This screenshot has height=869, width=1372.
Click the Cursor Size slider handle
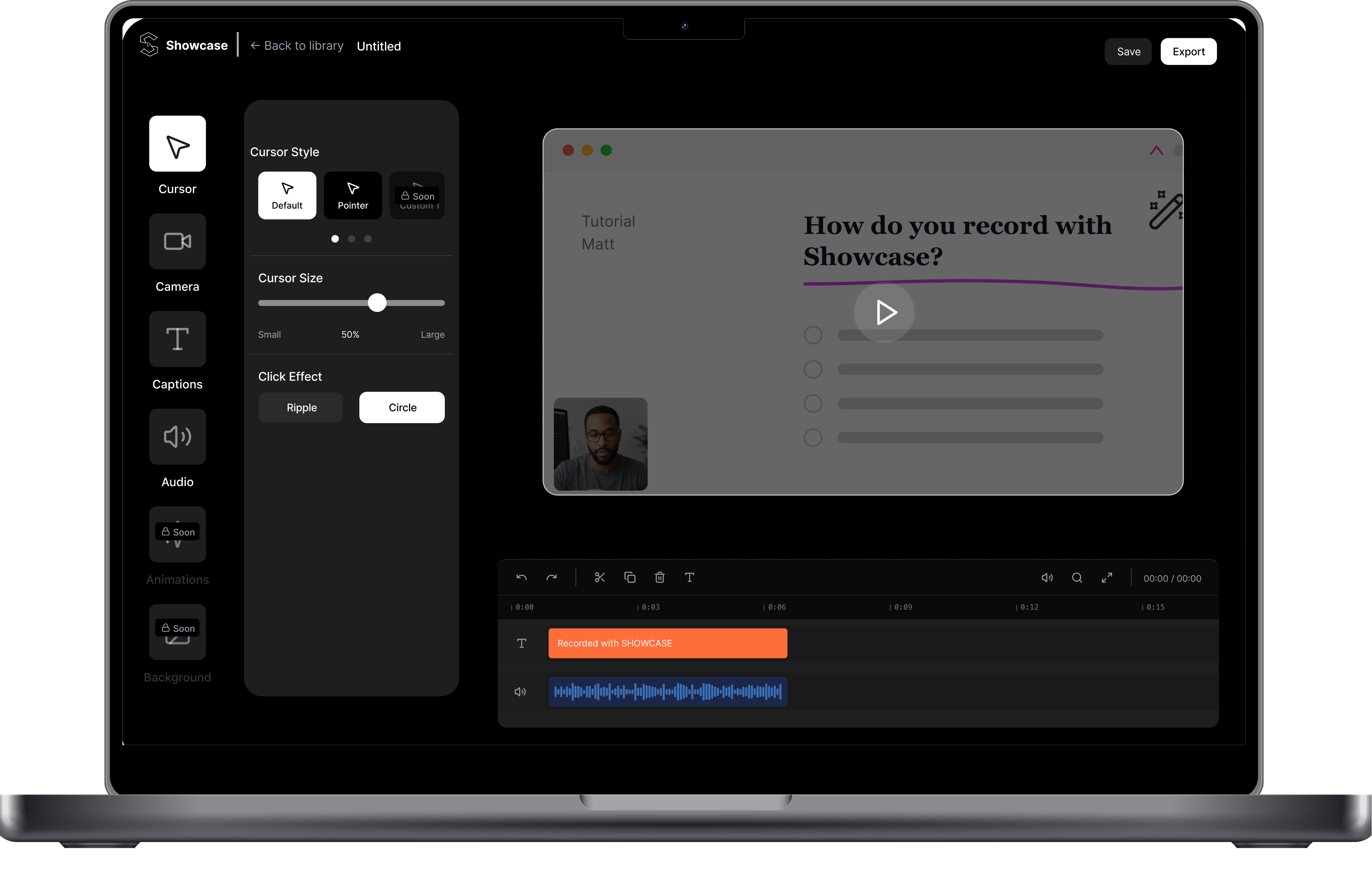point(377,302)
